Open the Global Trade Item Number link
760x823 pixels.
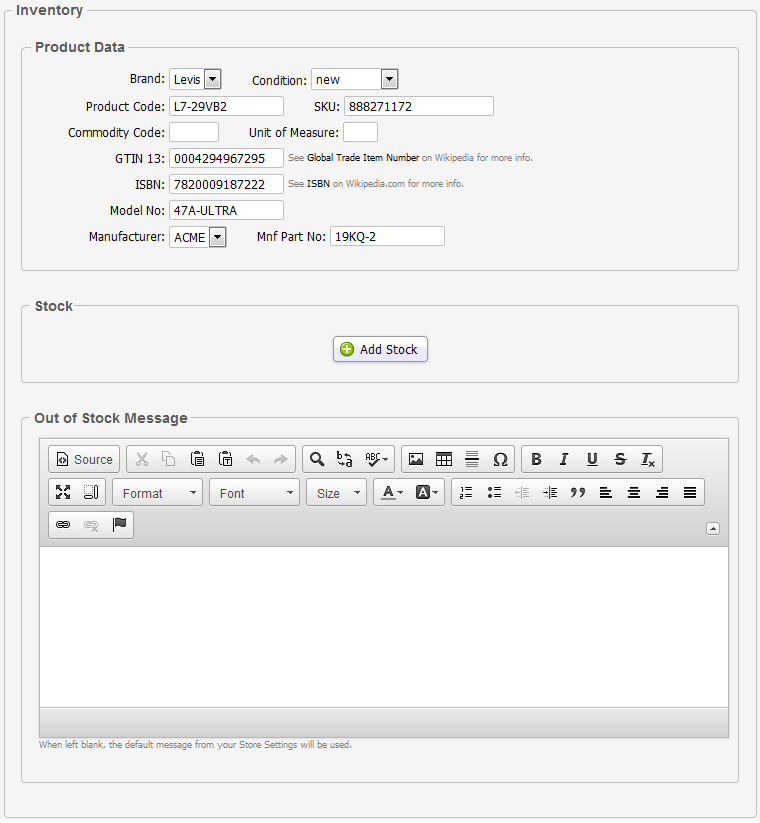pyautogui.click(x=362, y=158)
